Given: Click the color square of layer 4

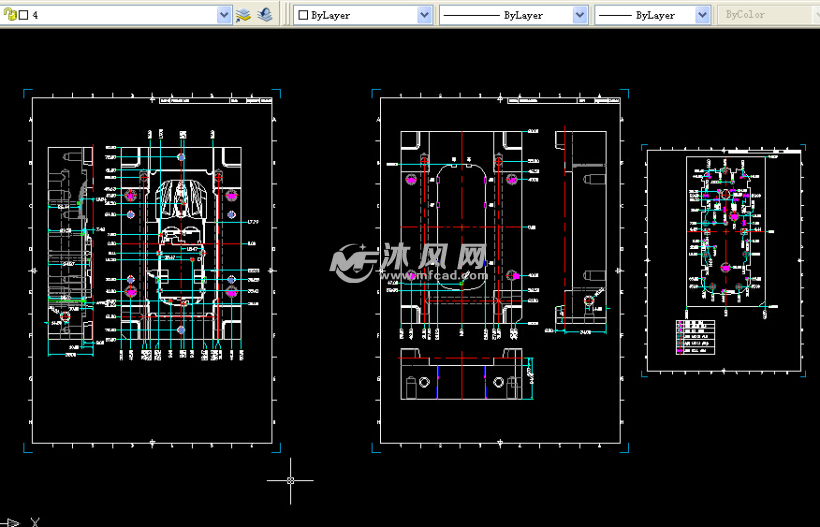Looking at the screenshot, I should click(23, 15).
